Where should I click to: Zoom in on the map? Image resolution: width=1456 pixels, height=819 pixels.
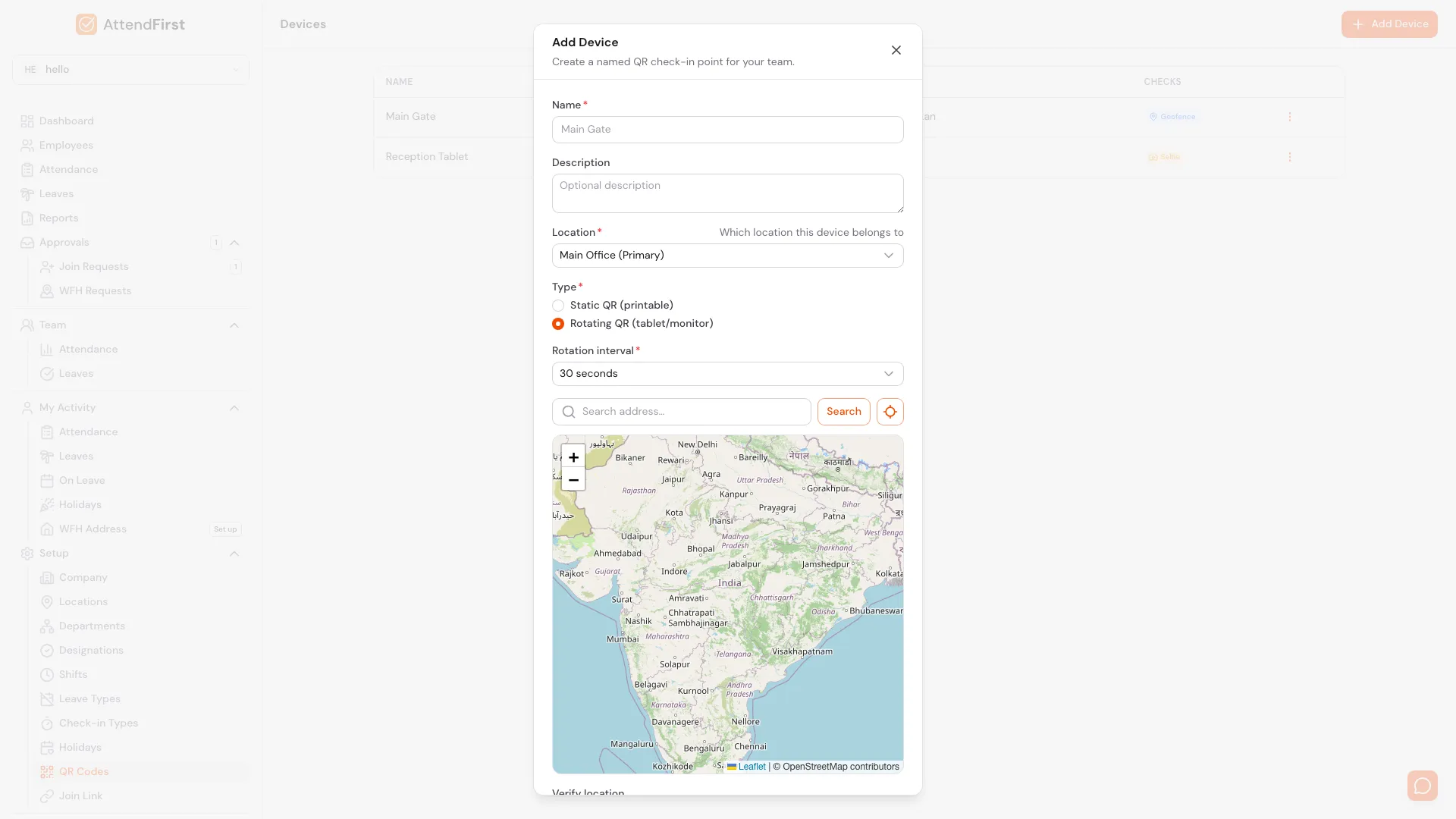pos(573,457)
